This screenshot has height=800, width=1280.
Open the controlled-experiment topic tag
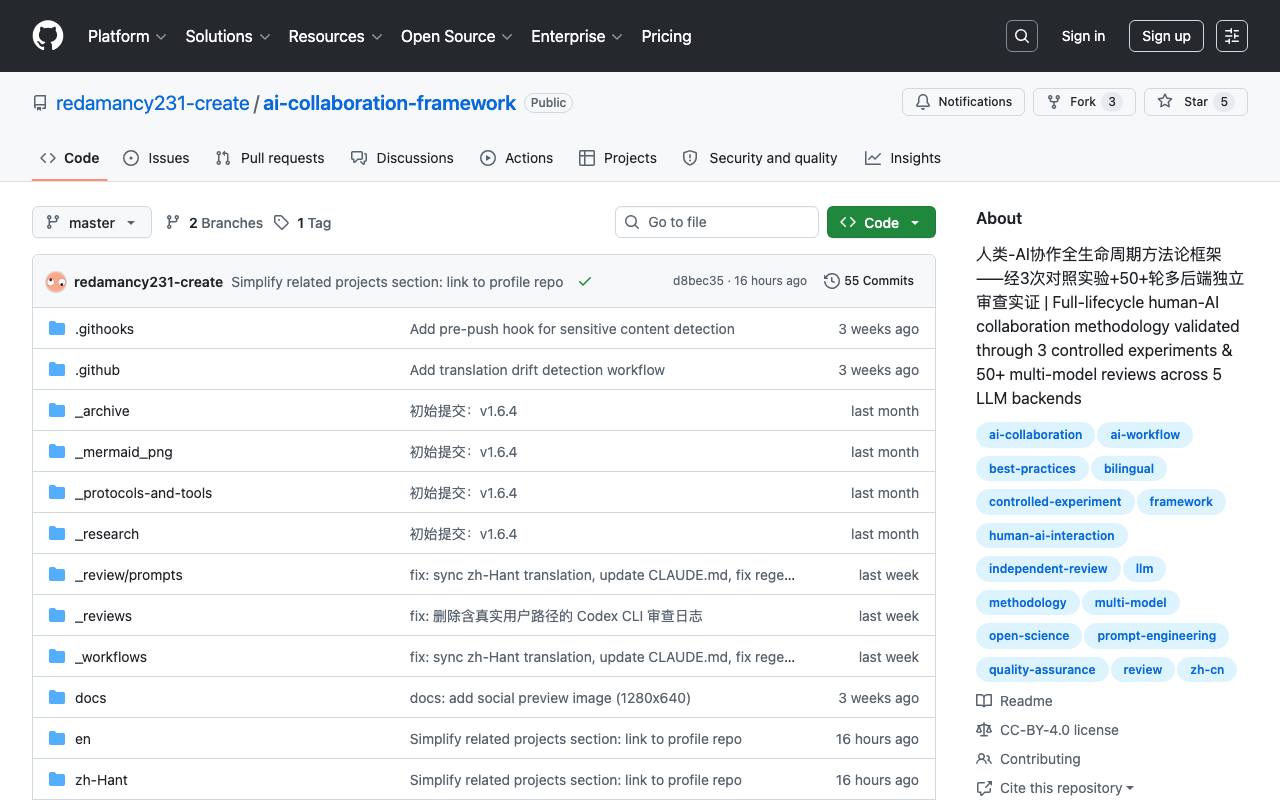(1055, 502)
